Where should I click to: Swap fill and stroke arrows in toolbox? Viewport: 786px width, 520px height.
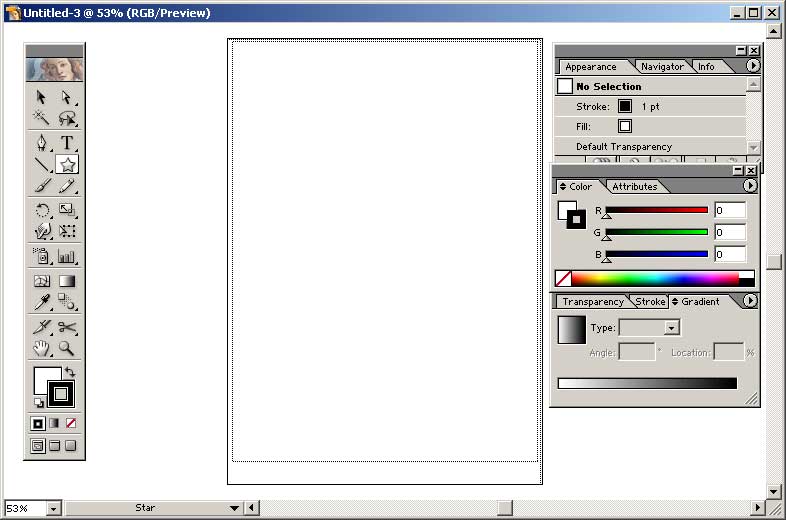pyautogui.click(x=70, y=372)
